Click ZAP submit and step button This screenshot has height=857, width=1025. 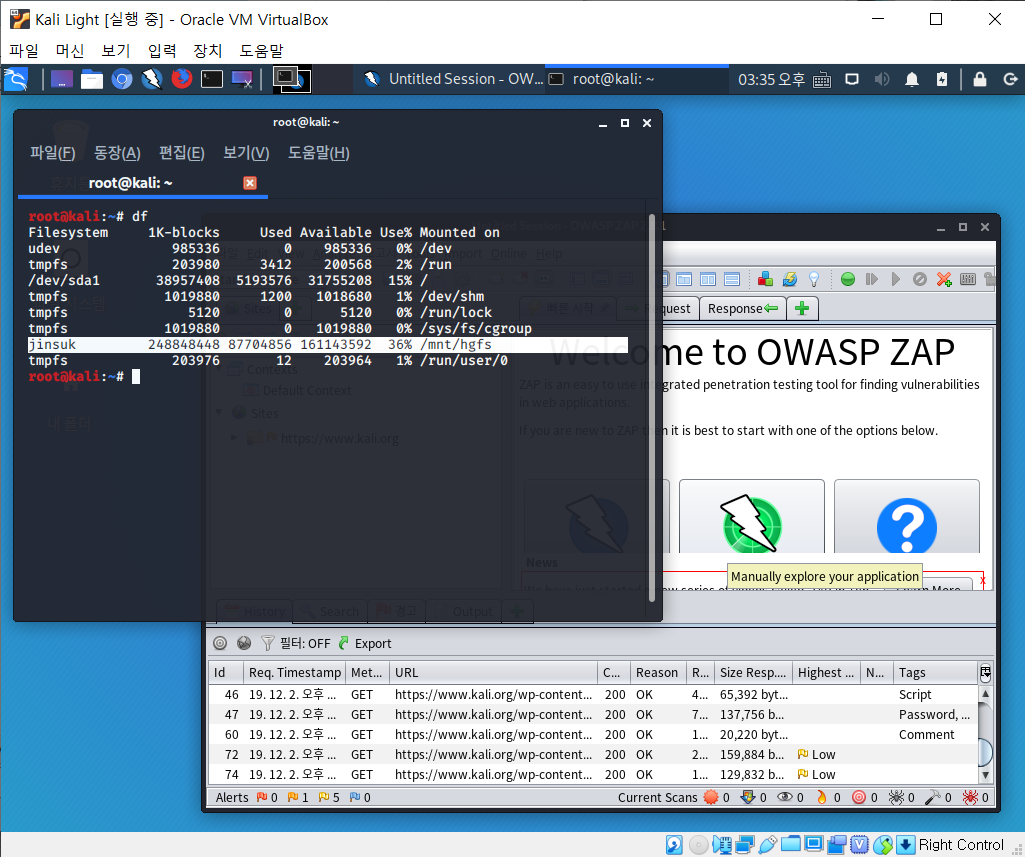click(871, 280)
